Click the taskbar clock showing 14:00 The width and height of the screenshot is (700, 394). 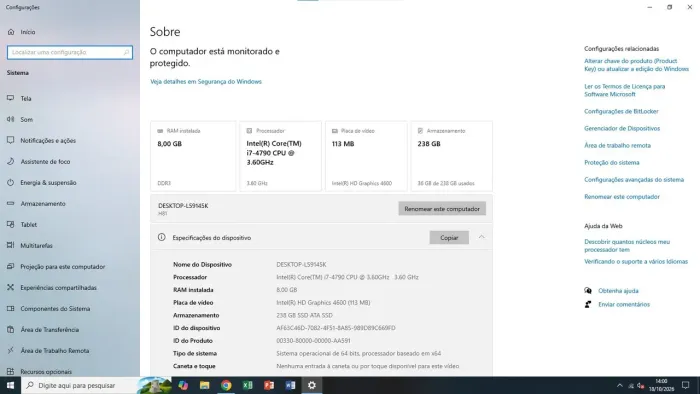pos(661,385)
